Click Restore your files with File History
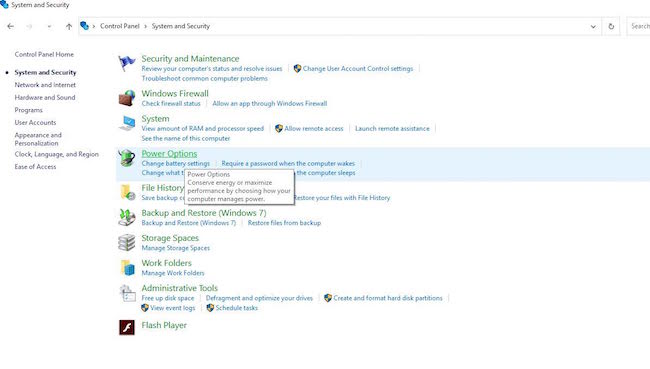This screenshot has height=369, width=650. pyautogui.click(x=342, y=198)
